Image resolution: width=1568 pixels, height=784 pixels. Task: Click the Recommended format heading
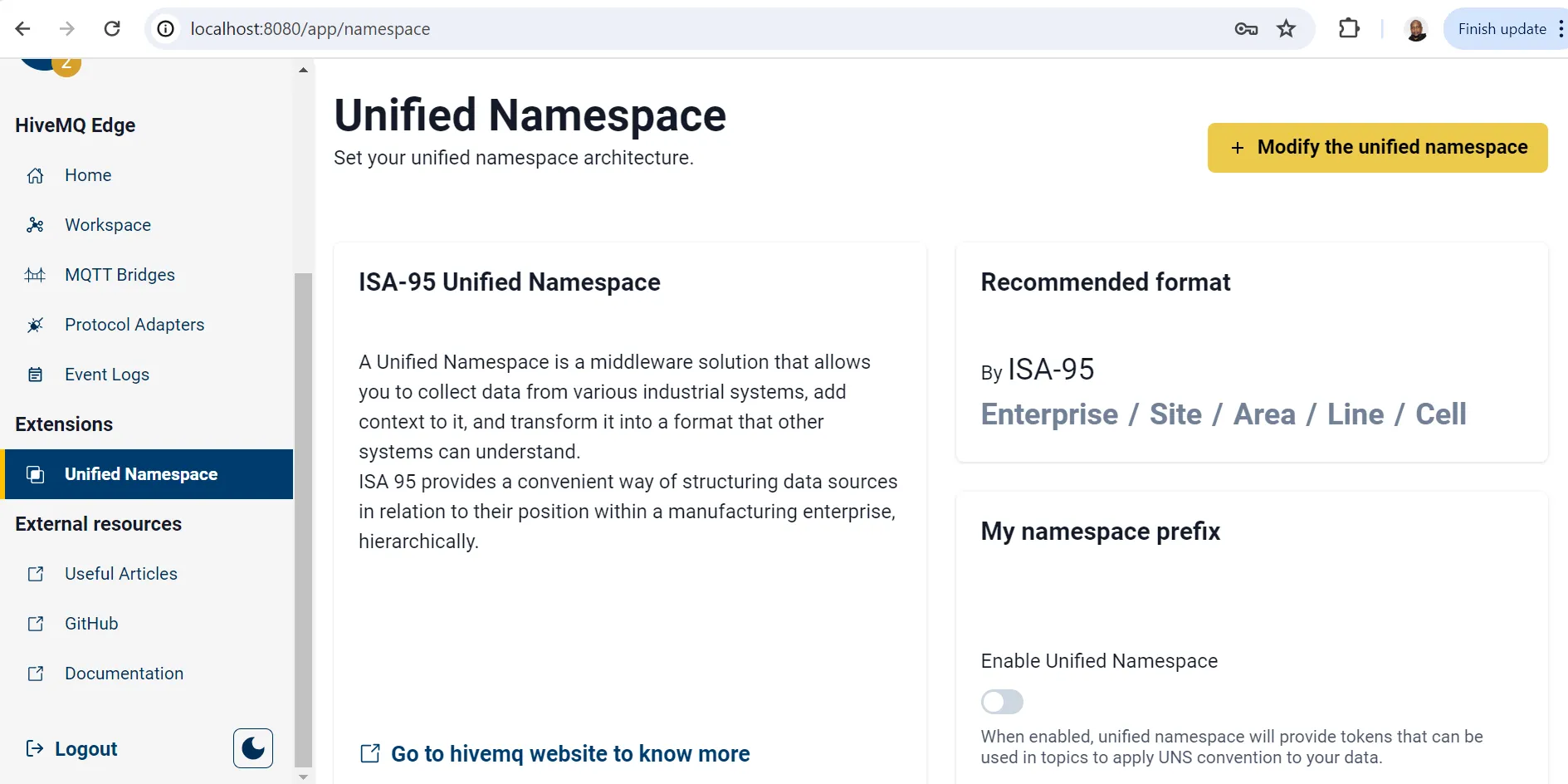tap(1106, 282)
